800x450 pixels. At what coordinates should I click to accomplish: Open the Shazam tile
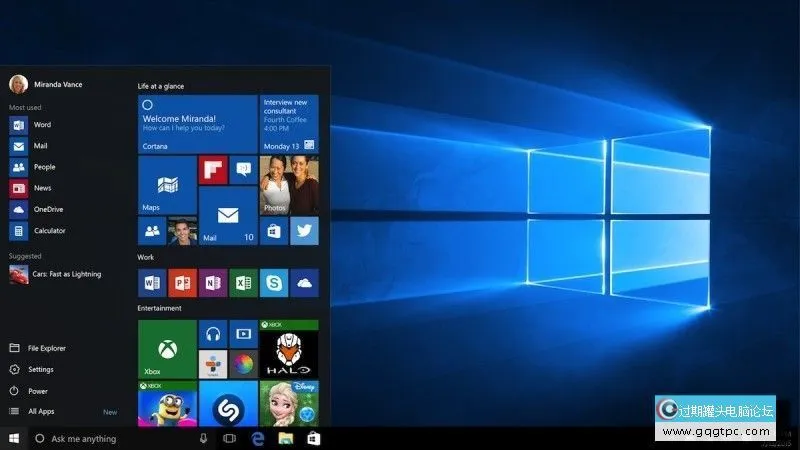point(228,405)
